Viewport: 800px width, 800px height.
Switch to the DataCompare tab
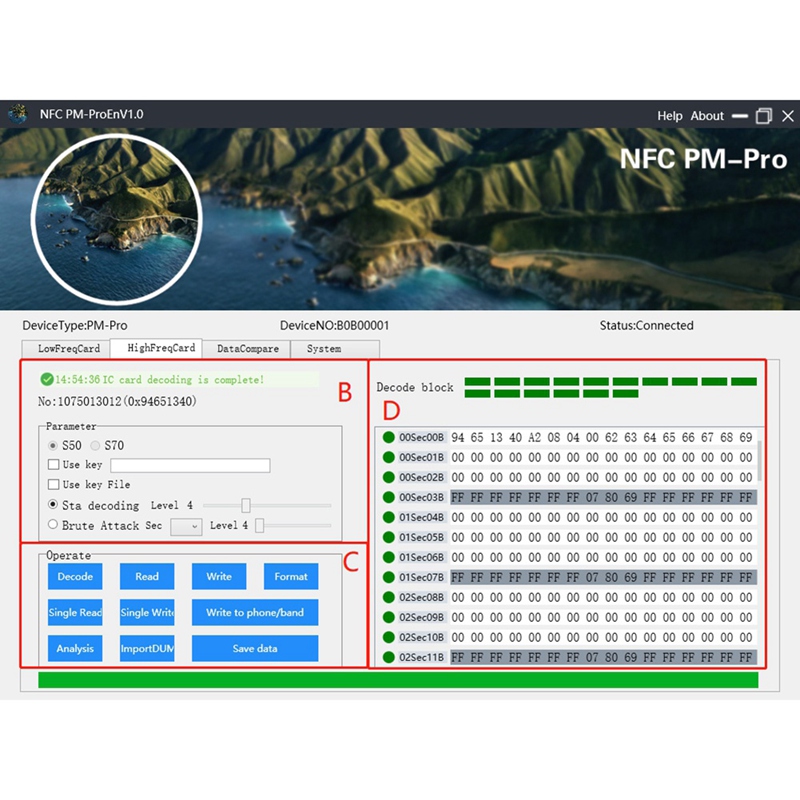(247, 348)
